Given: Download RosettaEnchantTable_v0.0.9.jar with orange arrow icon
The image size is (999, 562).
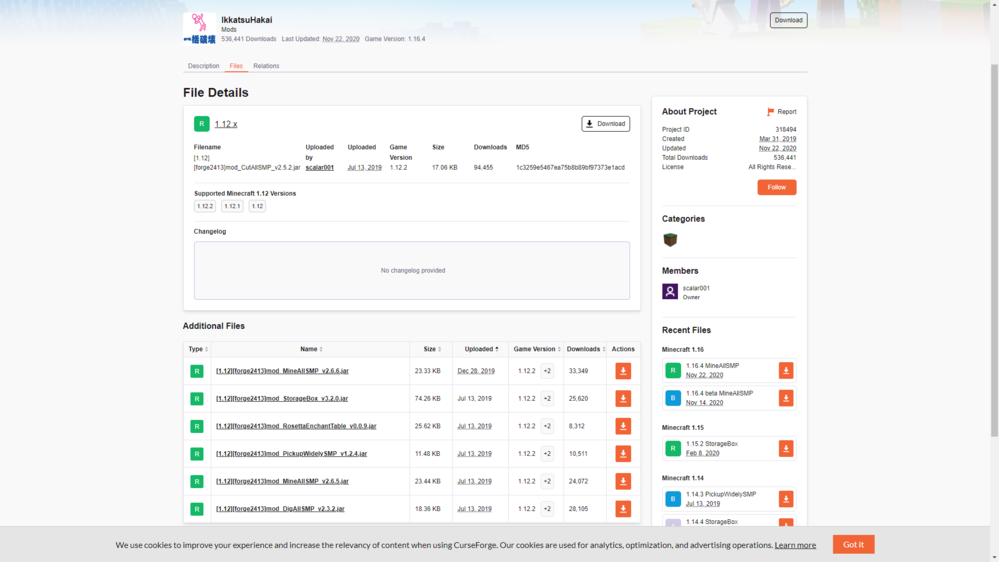Looking at the screenshot, I should (x=622, y=426).
